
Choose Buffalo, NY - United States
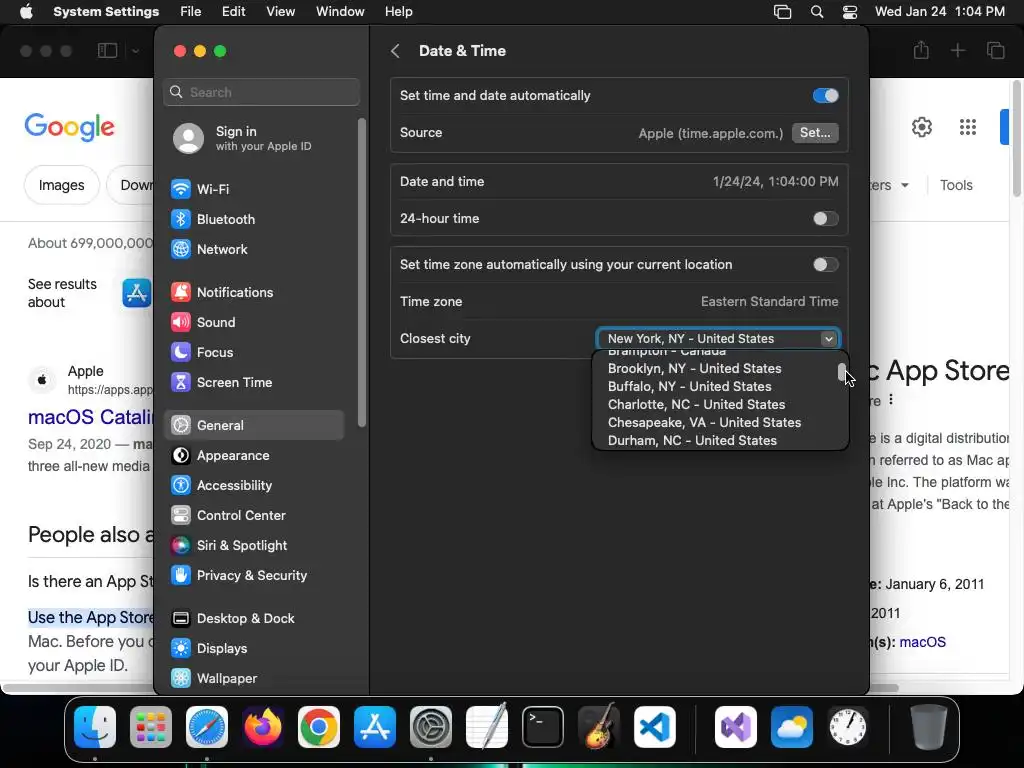[x=689, y=387]
